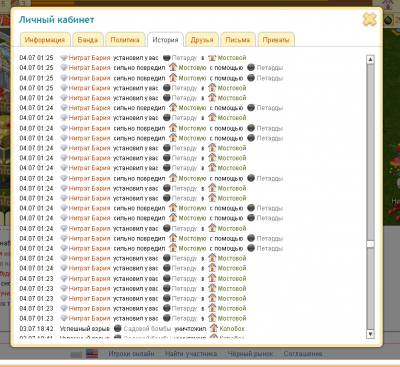Open the Петарды link in the second entry
The width and height of the screenshot is (400, 367).
[270, 68]
